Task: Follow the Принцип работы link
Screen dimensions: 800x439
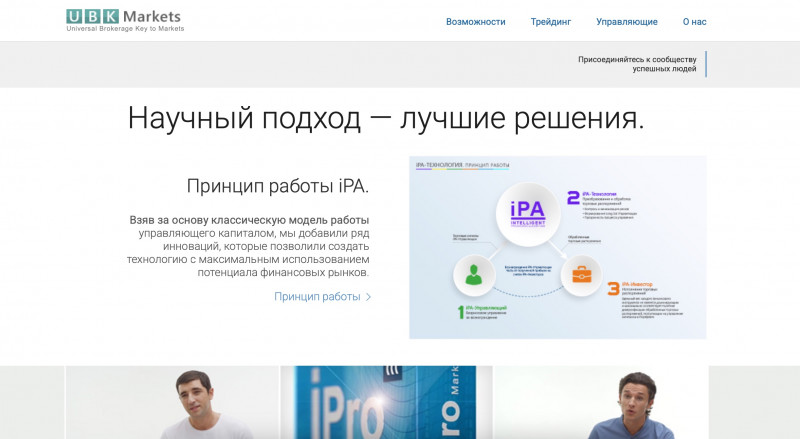Action: point(317,297)
